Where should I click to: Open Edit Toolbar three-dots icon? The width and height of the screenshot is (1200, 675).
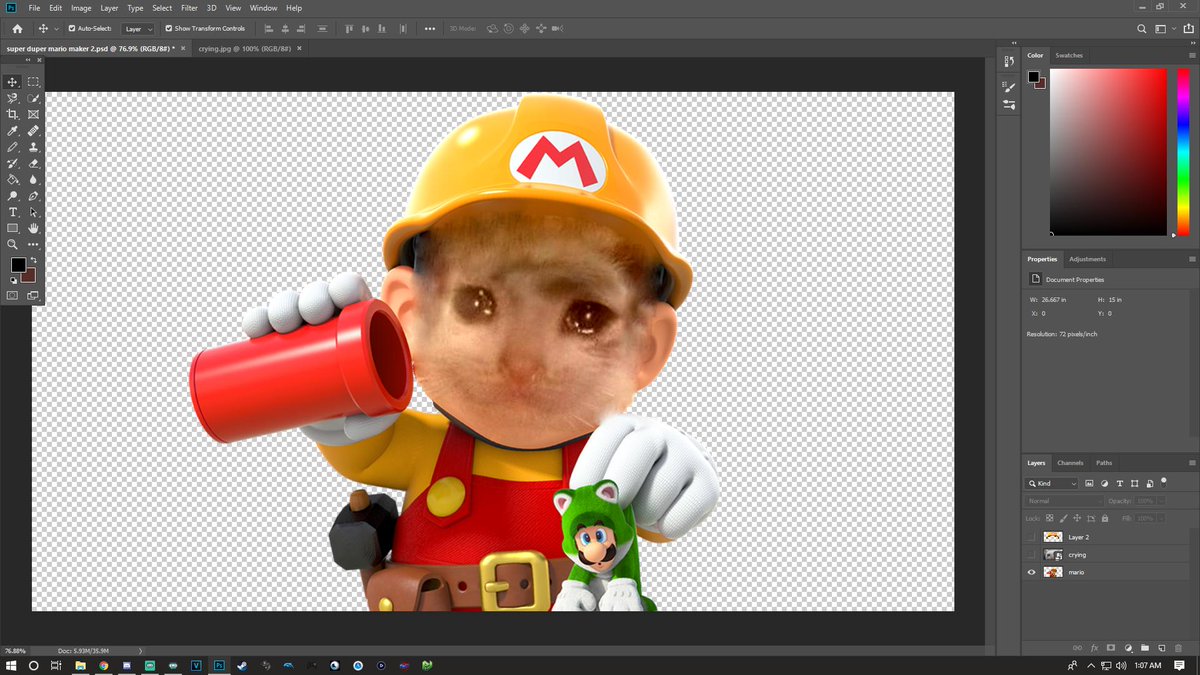pos(33,244)
